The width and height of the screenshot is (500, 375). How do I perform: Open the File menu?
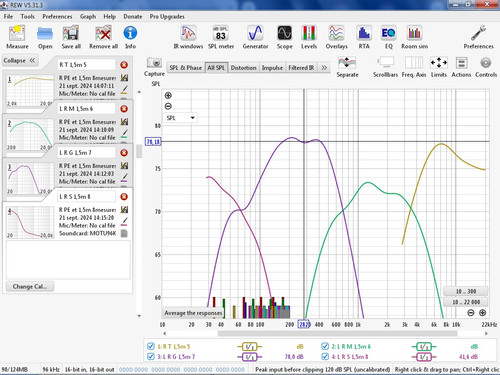coord(8,16)
